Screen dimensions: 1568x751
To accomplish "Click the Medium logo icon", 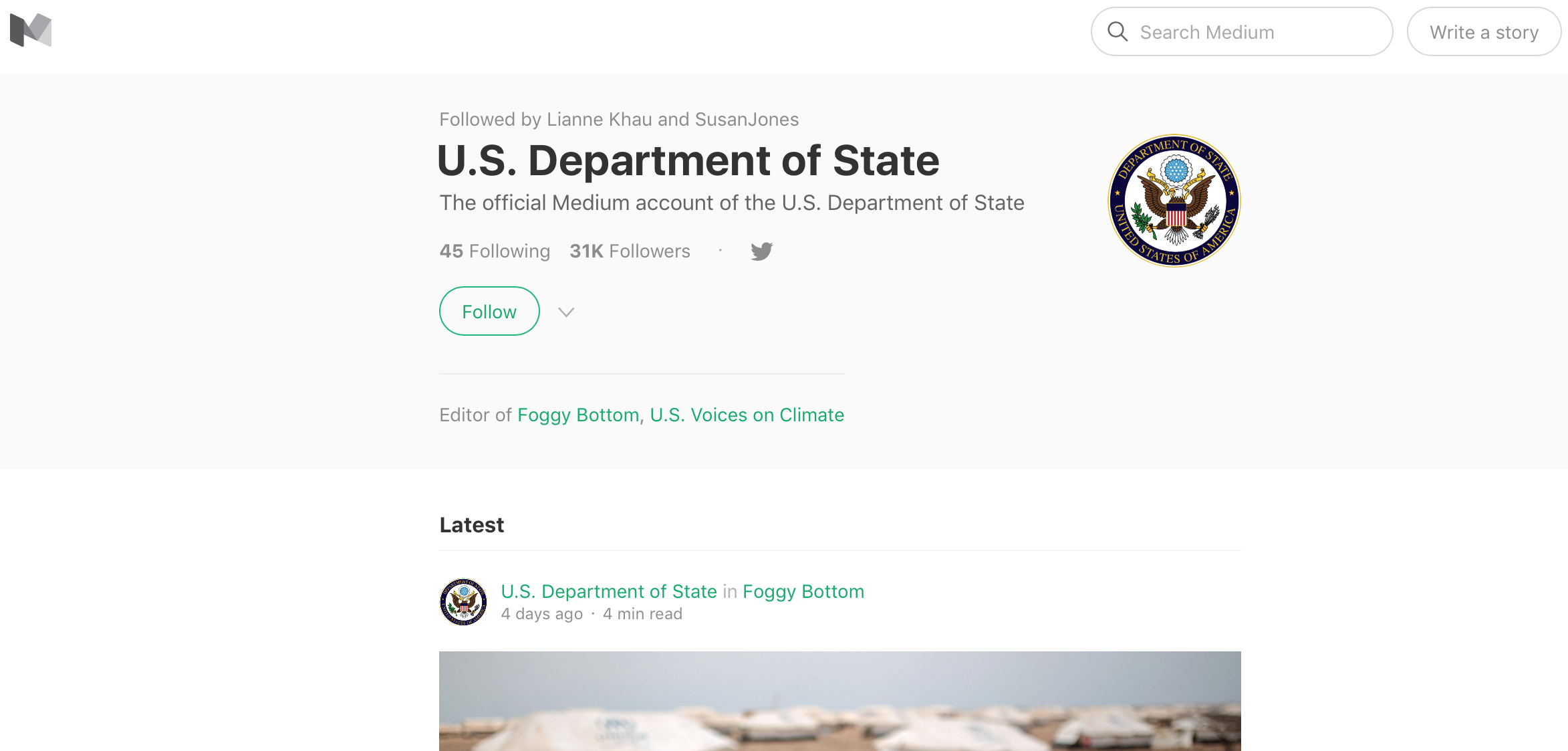I will pyautogui.click(x=31, y=30).
